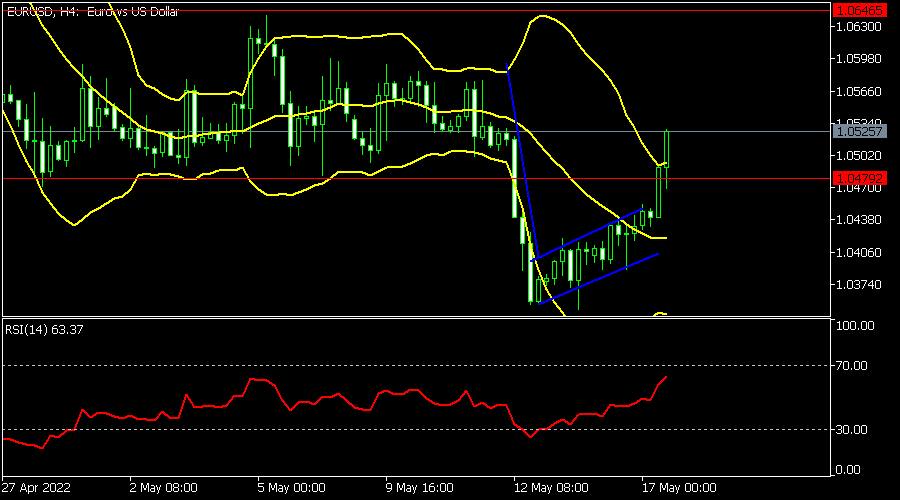900x500 pixels.
Task: Select the 1.06300 price axis value
Action: (x=859, y=26)
